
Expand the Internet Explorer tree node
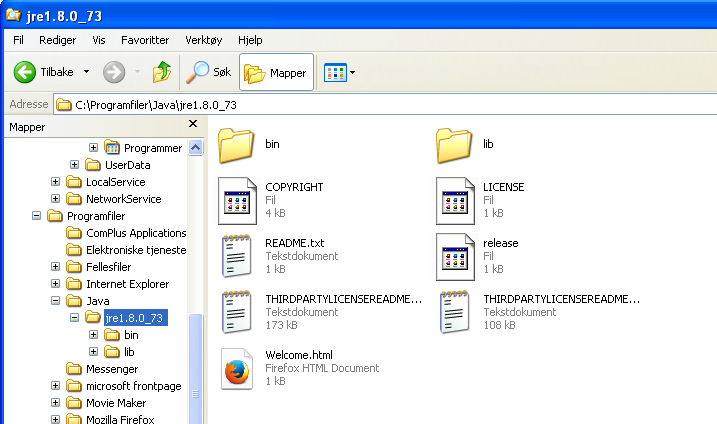tap(55, 284)
